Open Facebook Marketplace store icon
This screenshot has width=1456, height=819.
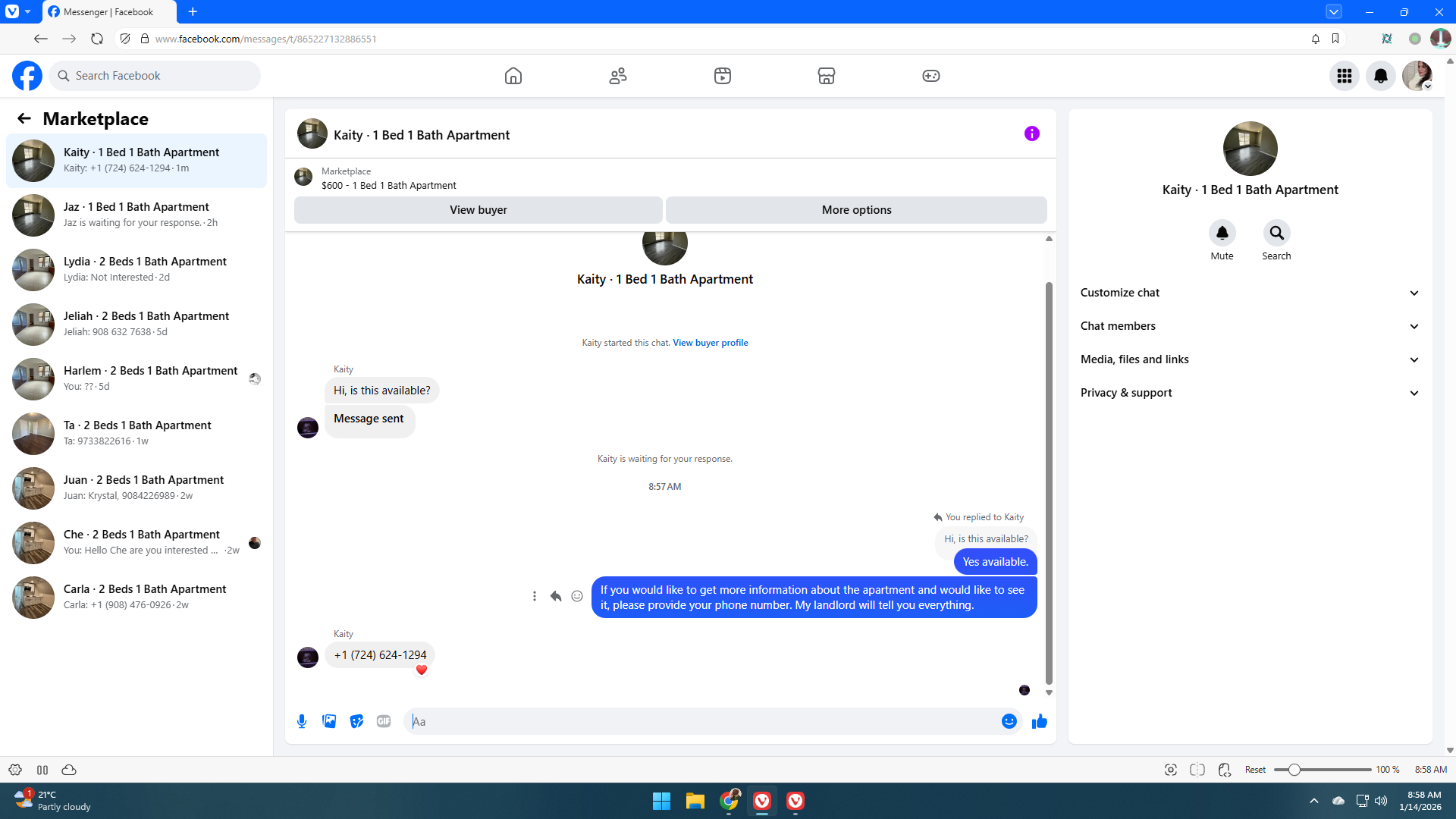click(826, 76)
